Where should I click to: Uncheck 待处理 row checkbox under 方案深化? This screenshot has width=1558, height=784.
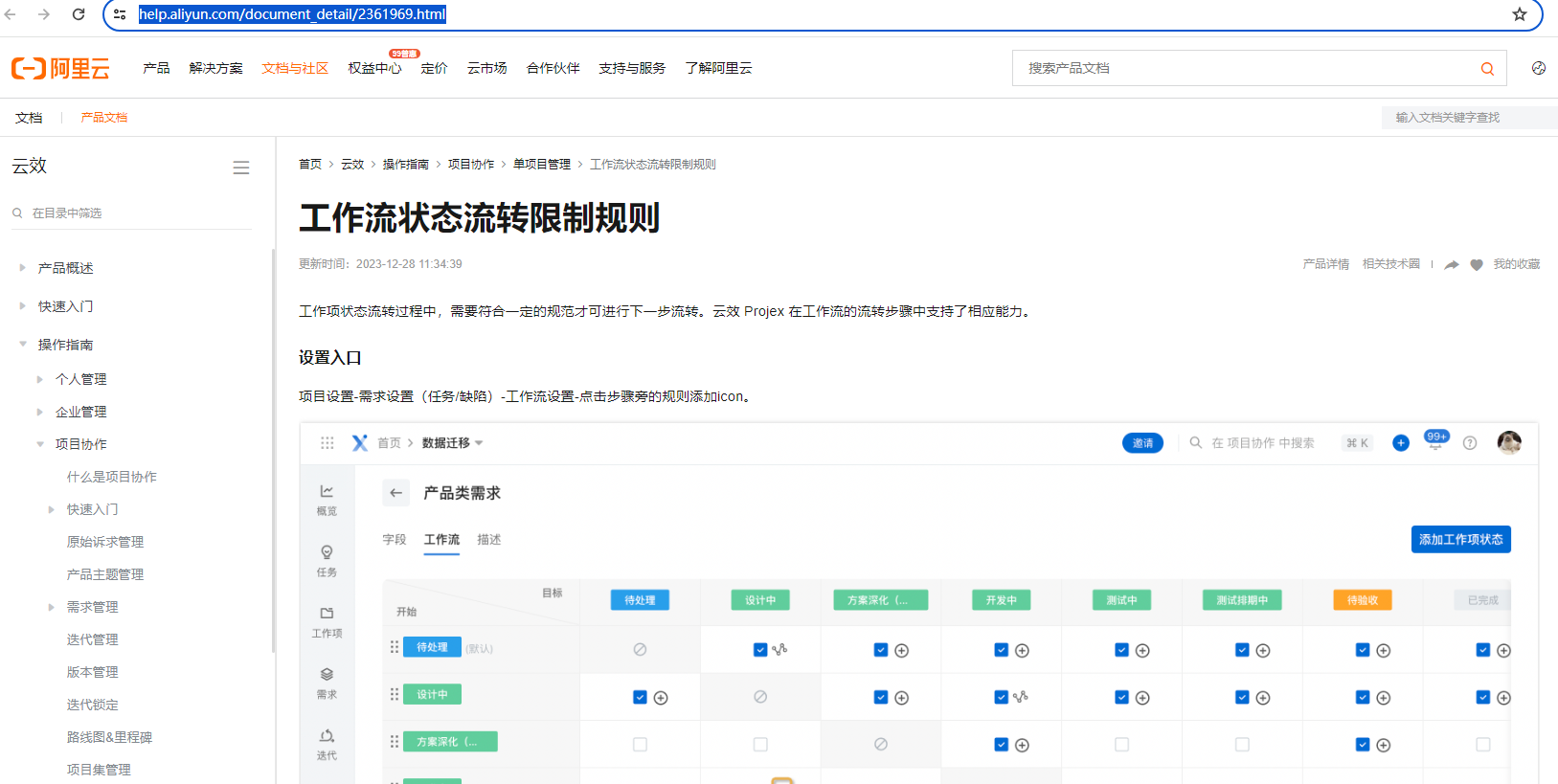(881, 650)
